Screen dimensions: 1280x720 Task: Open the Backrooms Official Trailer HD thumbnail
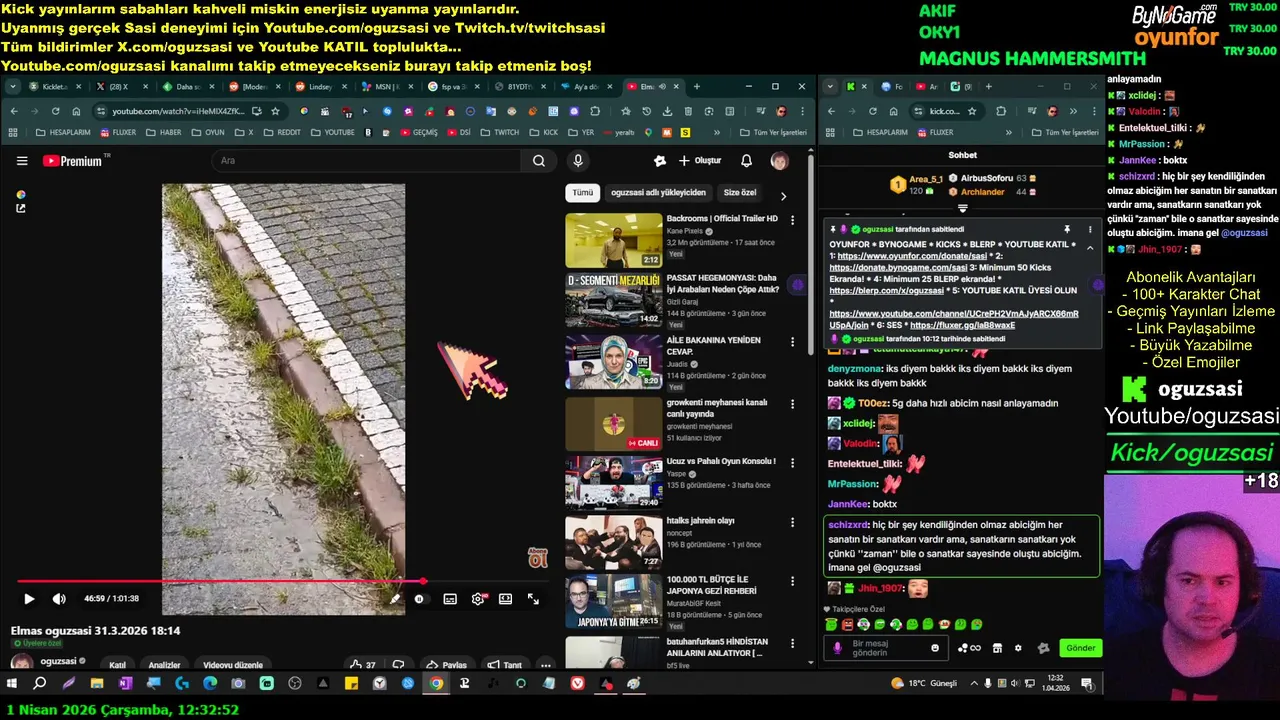pyautogui.click(x=613, y=240)
